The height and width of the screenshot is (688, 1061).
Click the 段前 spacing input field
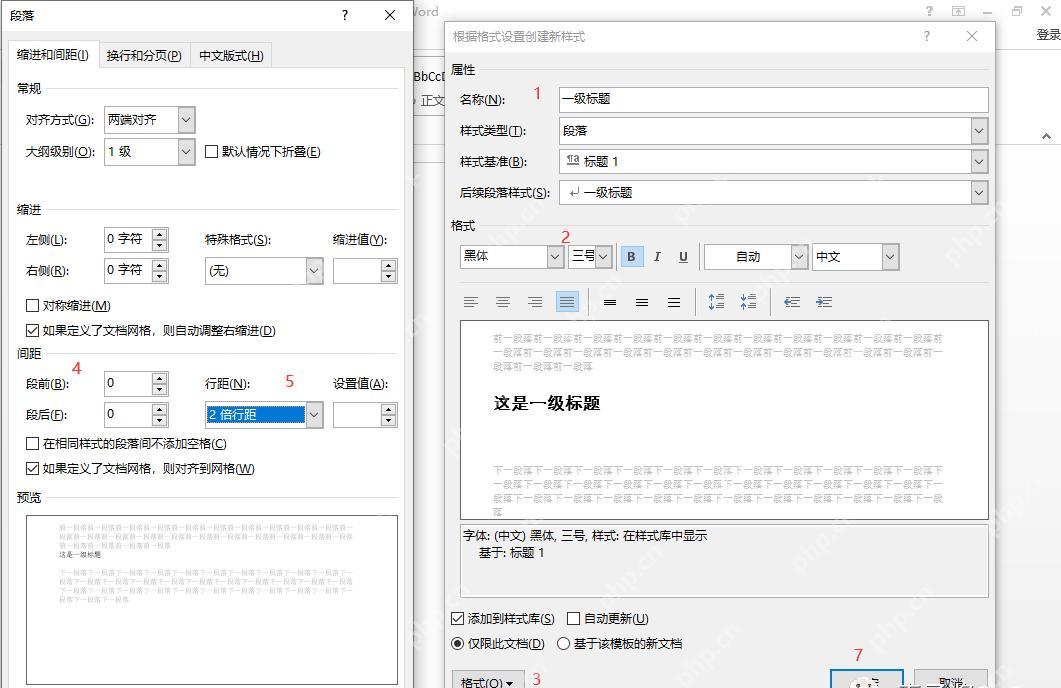coord(127,384)
